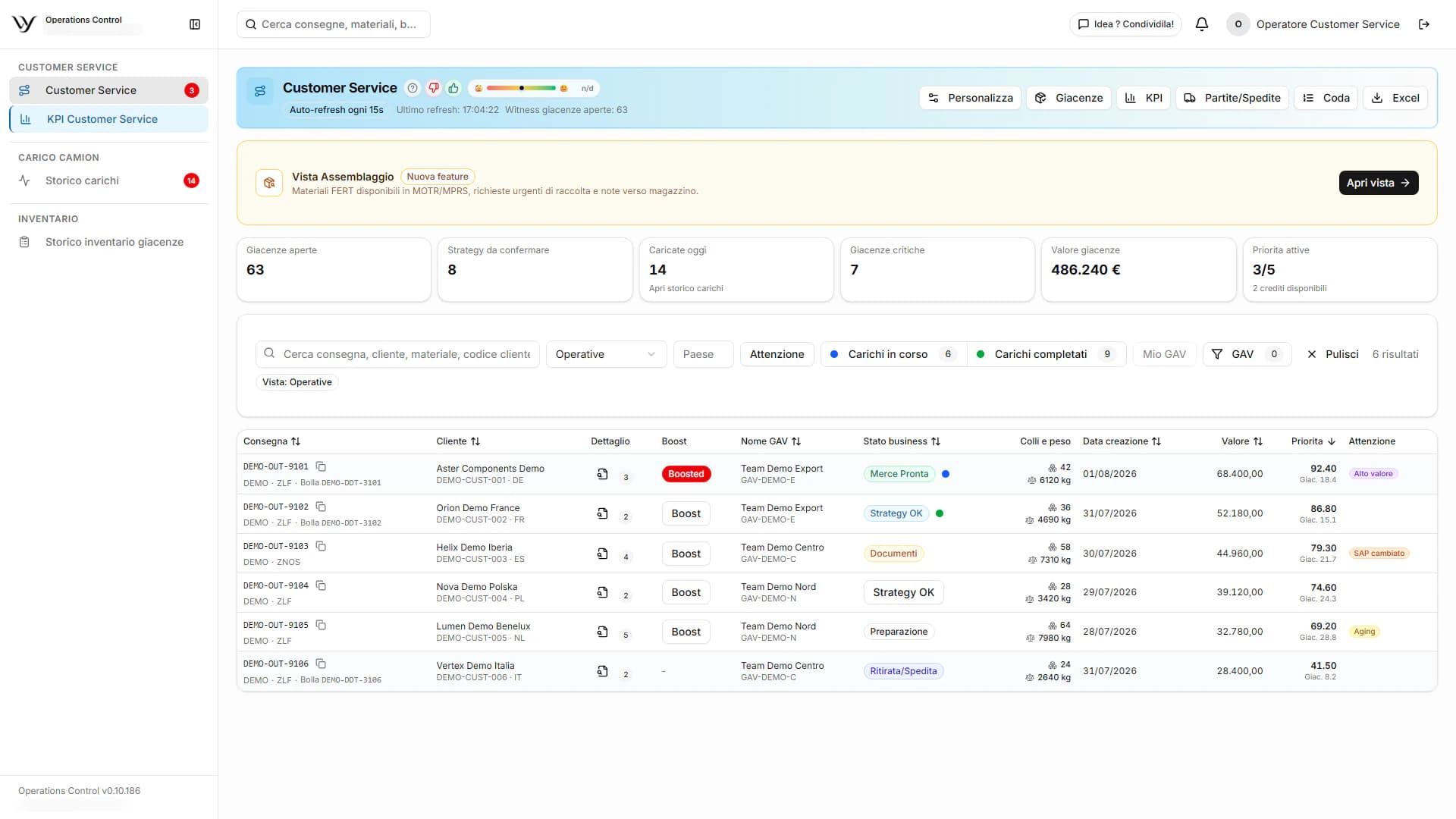Click the Personalizza button

[x=970, y=98]
